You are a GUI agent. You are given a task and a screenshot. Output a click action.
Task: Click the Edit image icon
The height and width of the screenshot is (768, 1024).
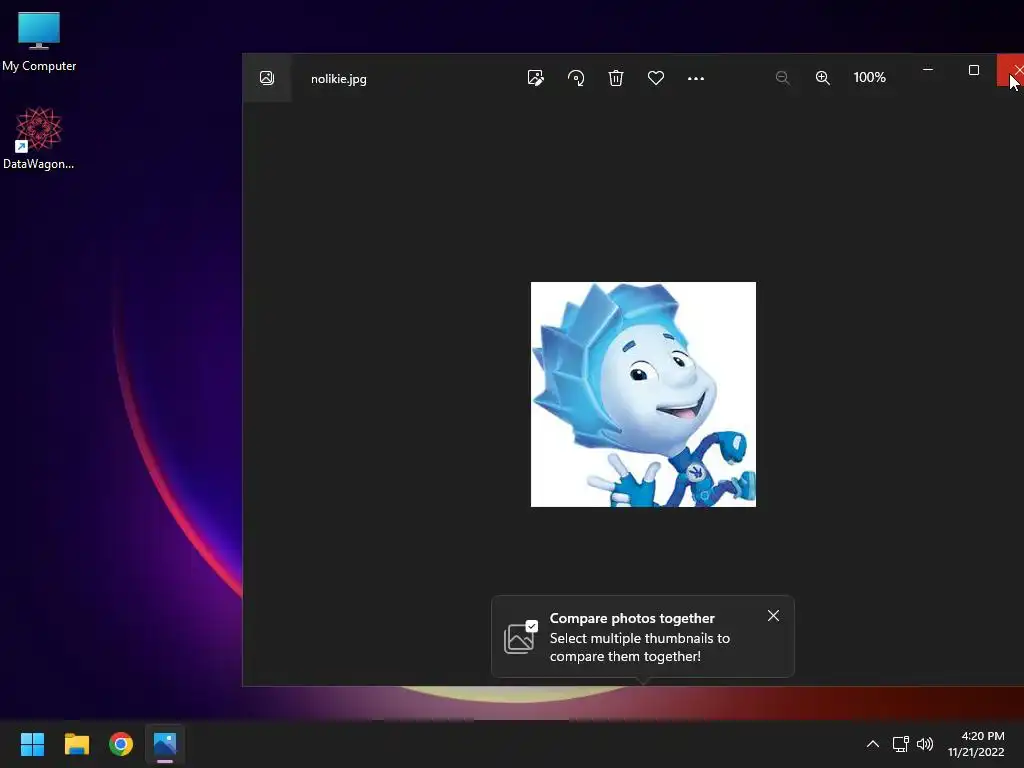coord(536,78)
